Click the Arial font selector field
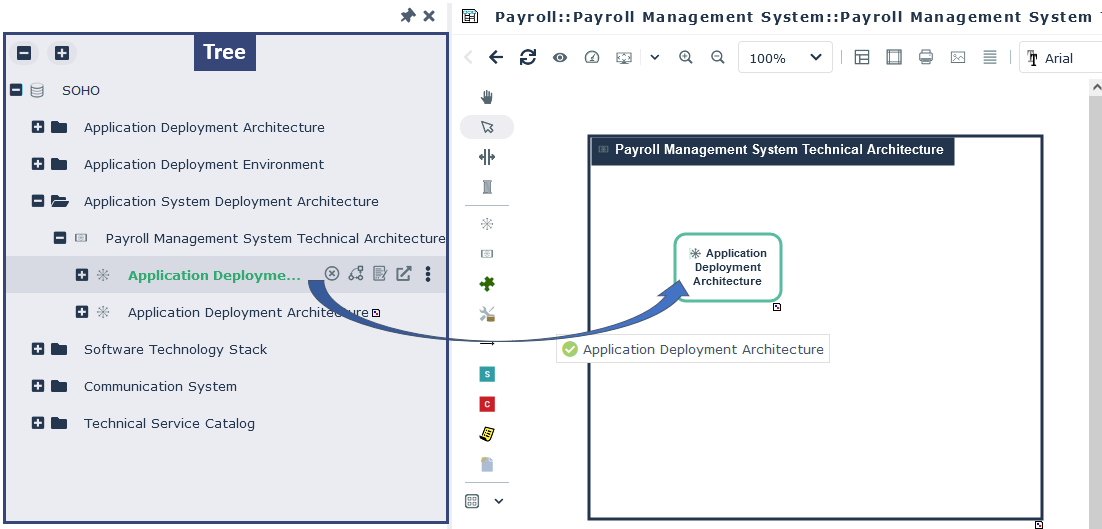 tap(1070, 58)
